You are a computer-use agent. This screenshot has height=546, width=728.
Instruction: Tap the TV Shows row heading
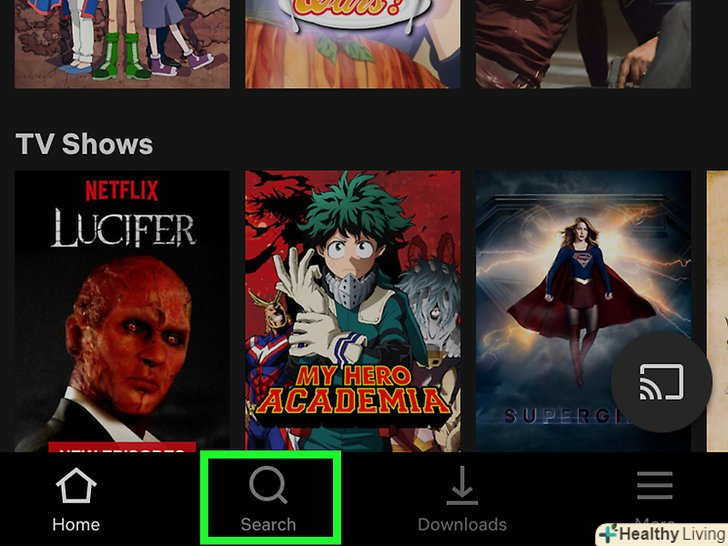pos(84,144)
